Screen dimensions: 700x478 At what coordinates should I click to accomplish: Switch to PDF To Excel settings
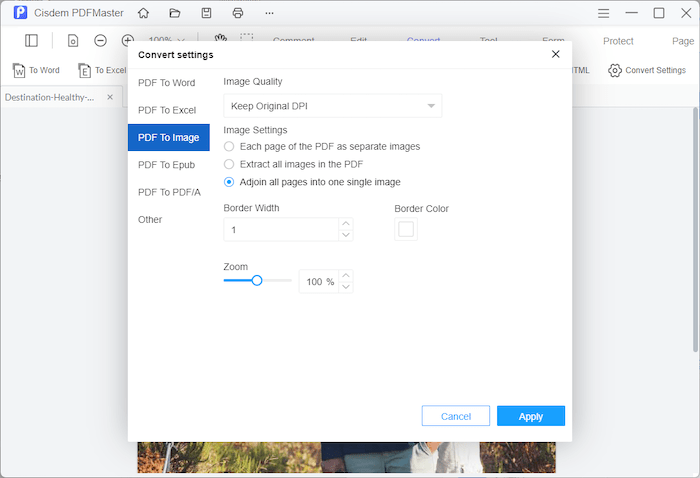(x=166, y=110)
